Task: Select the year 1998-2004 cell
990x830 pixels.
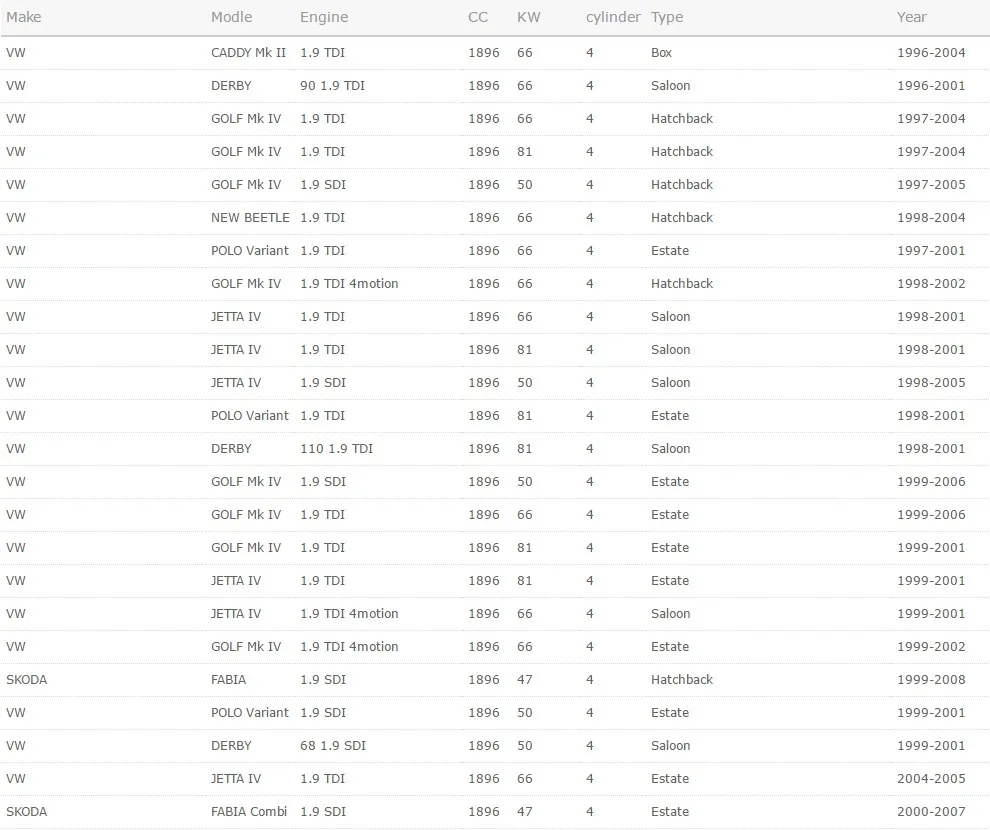Action: click(x=931, y=218)
